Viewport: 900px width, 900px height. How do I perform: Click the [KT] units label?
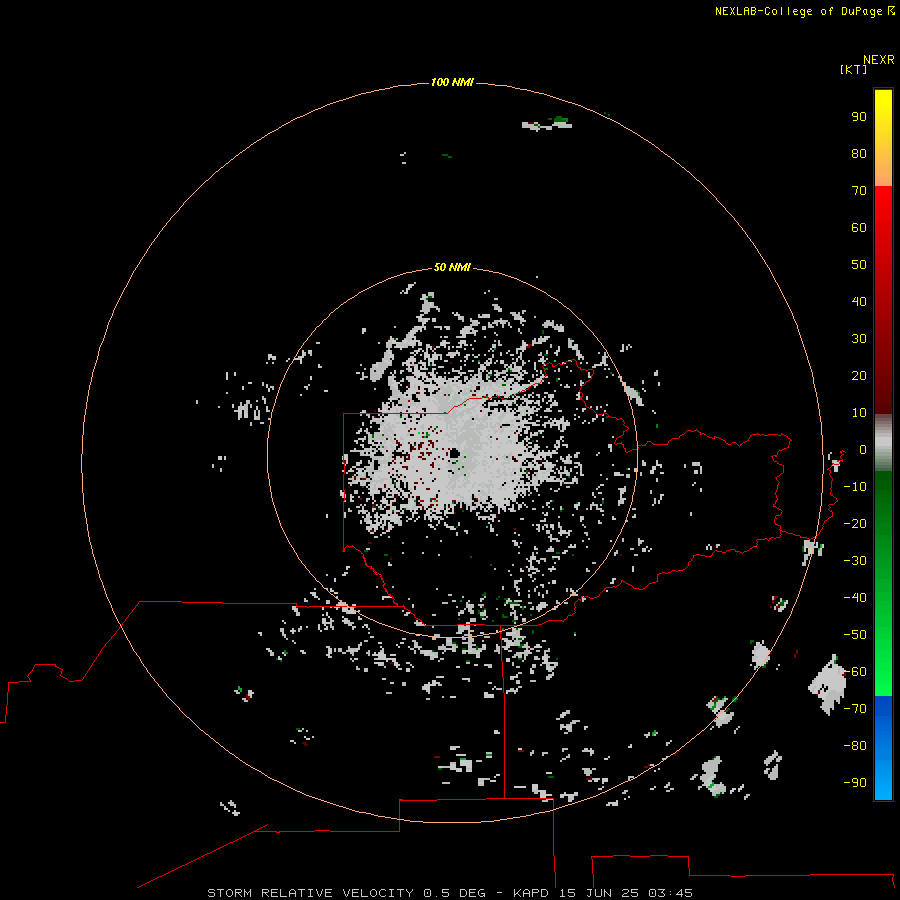coord(853,69)
